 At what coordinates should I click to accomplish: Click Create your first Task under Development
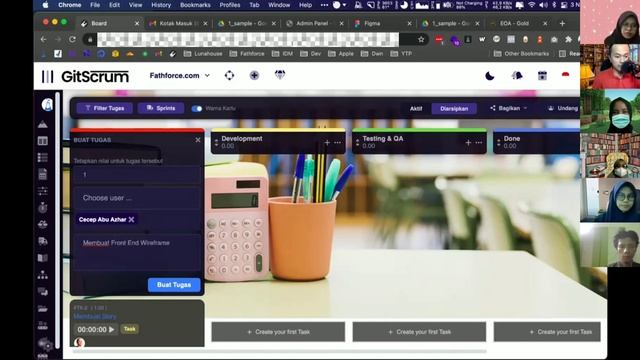(x=278, y=332)
